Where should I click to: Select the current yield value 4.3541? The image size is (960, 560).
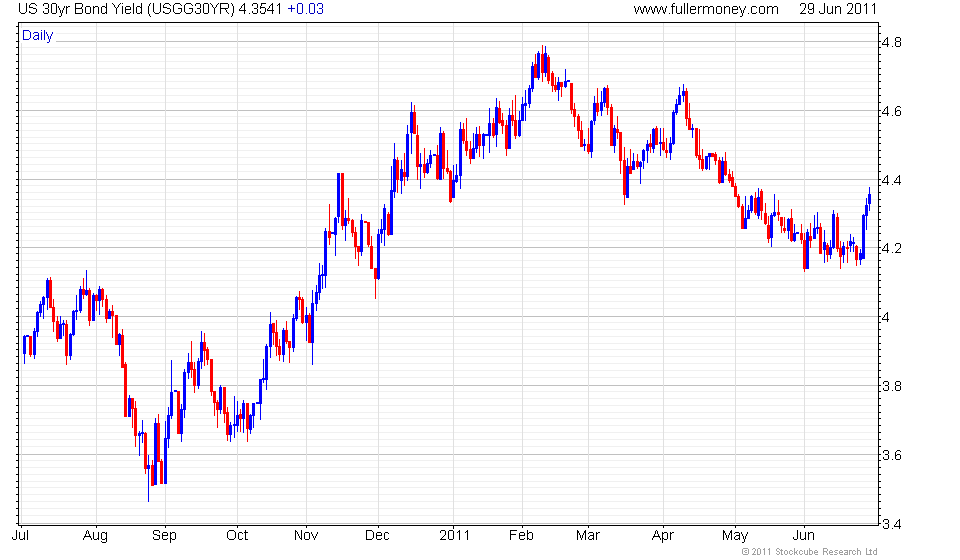coord(260,9)
